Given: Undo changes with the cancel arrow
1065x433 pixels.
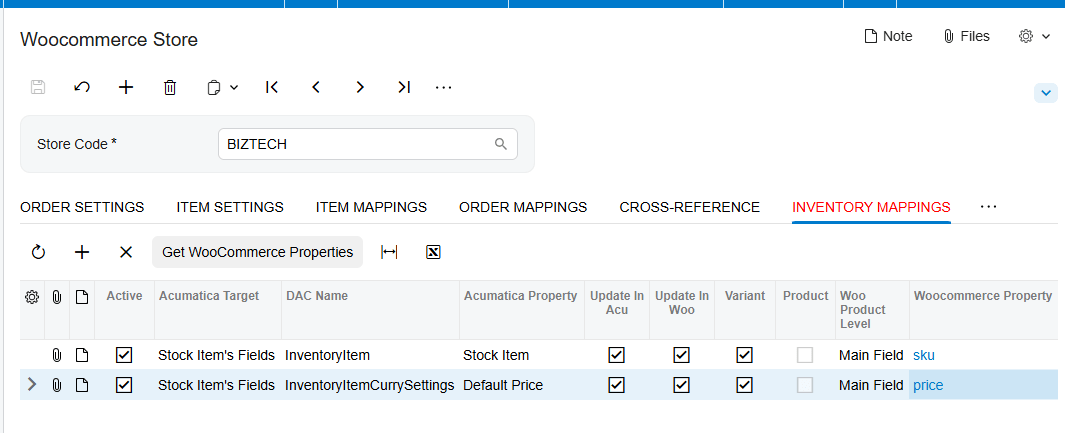Looking at the screenshot, I should tap(82, 87).
